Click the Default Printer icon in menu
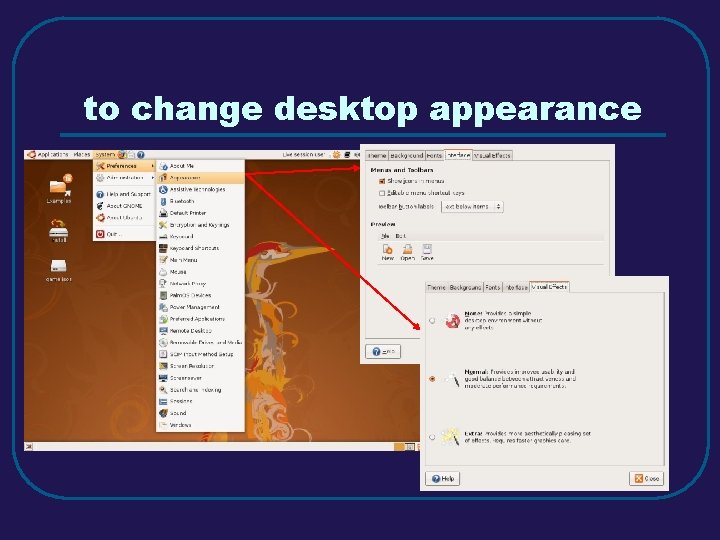The image size is (720, 540). point(163,213)
